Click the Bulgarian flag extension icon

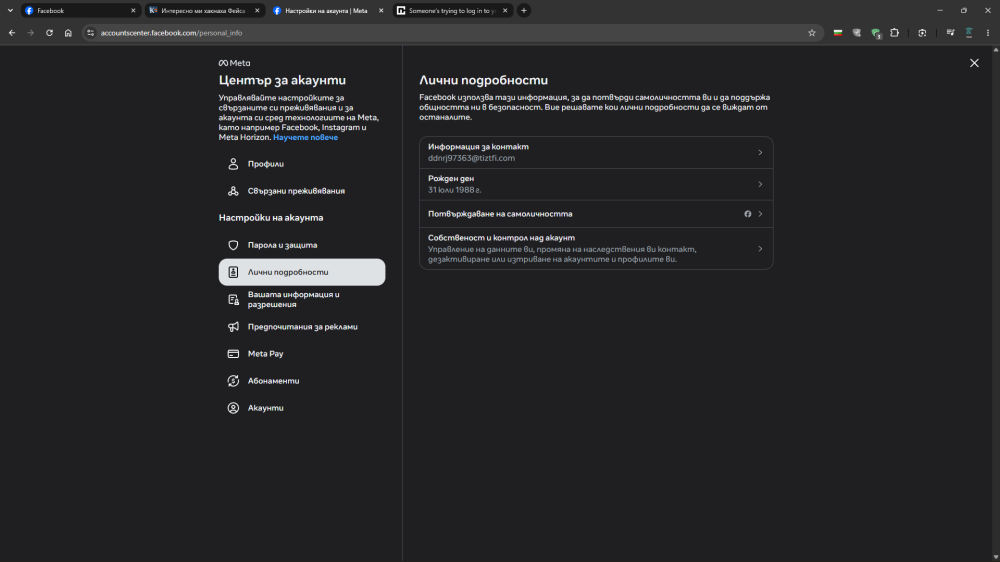coord(838,33)
